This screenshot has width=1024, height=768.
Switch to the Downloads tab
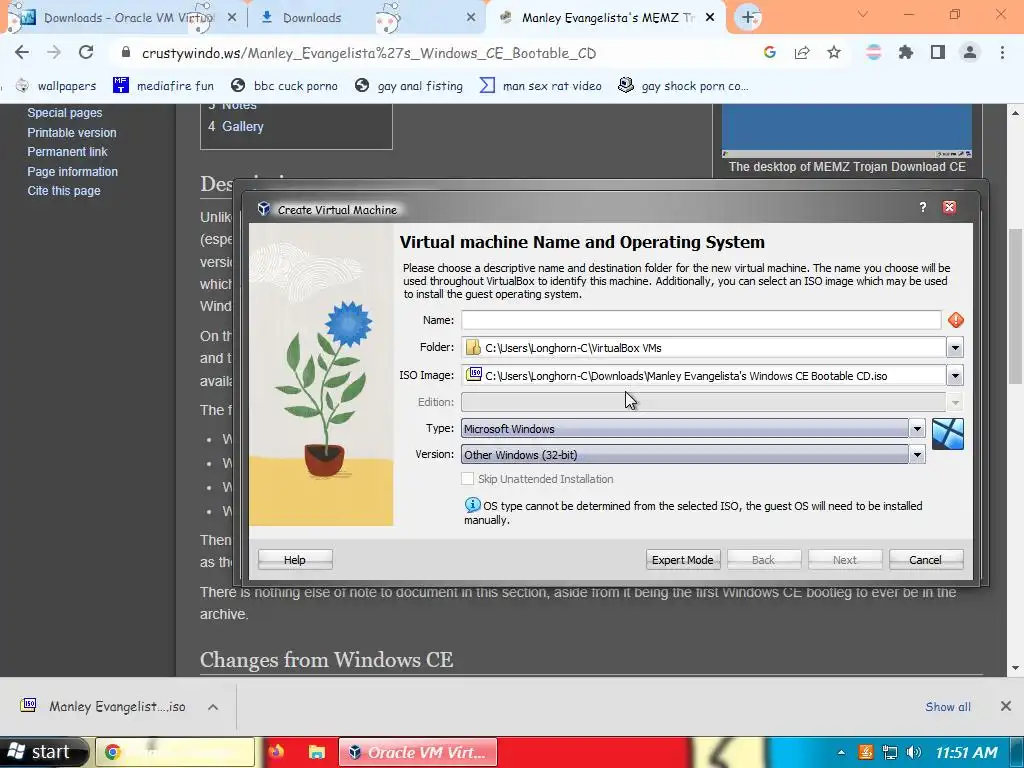click(366, 18)
